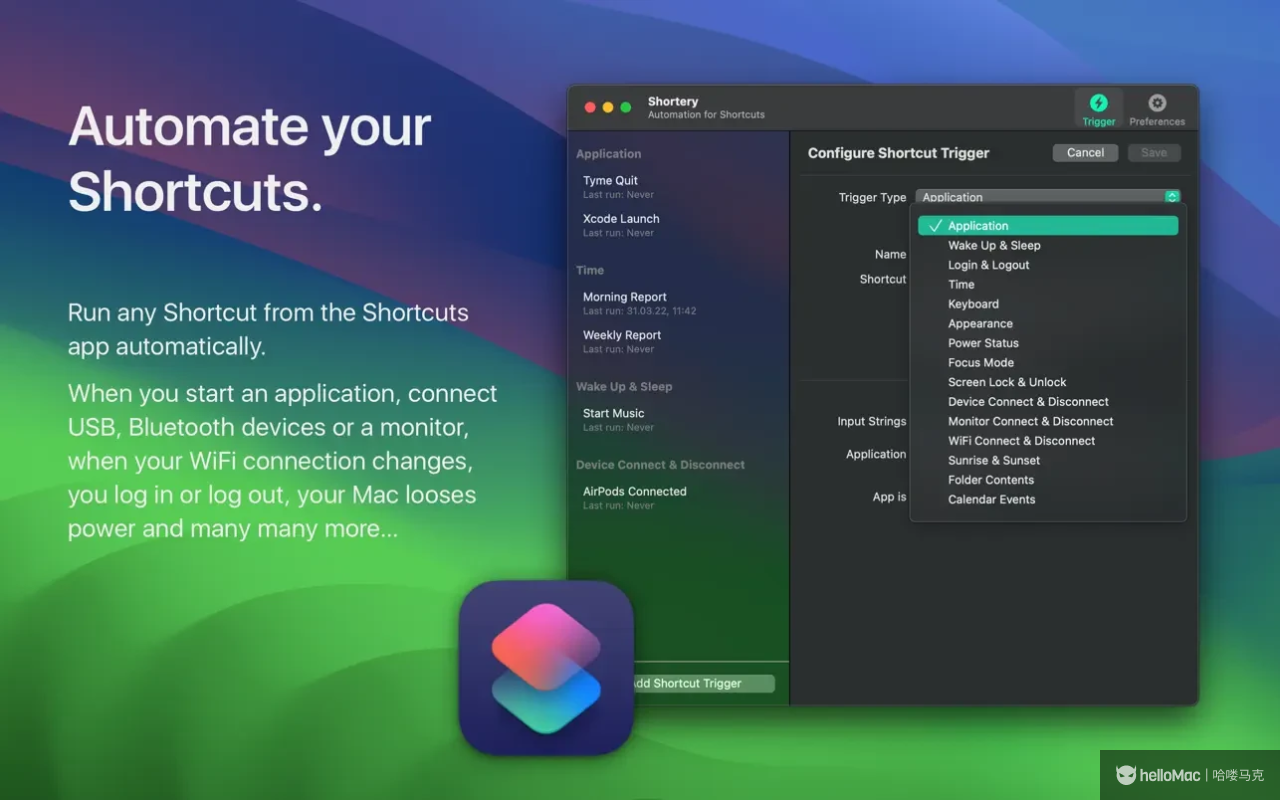The image size is (1280, 800).
Task: Click the Application sidebar section header
Action: click(x=608, y=154)
